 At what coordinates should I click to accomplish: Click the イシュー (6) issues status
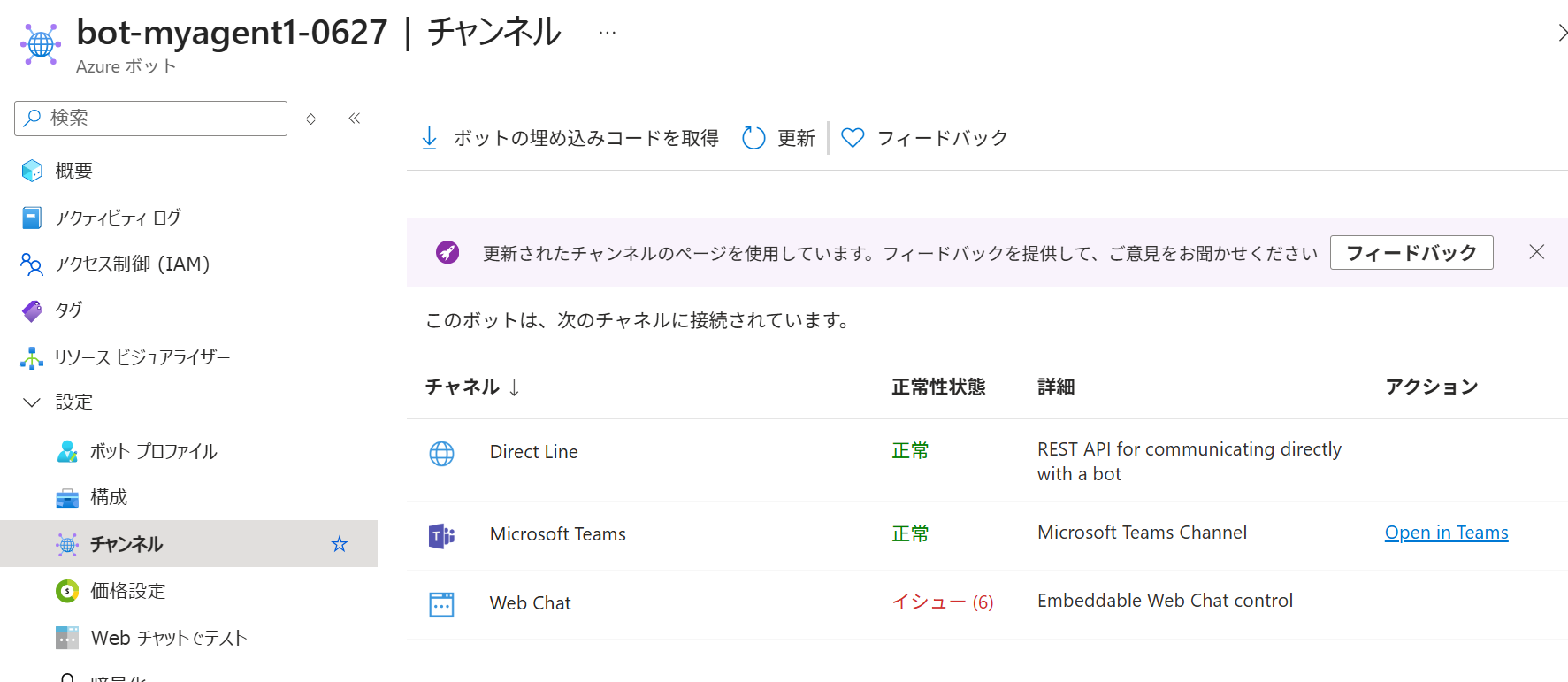pyautogui.click(x=943, y=602)
